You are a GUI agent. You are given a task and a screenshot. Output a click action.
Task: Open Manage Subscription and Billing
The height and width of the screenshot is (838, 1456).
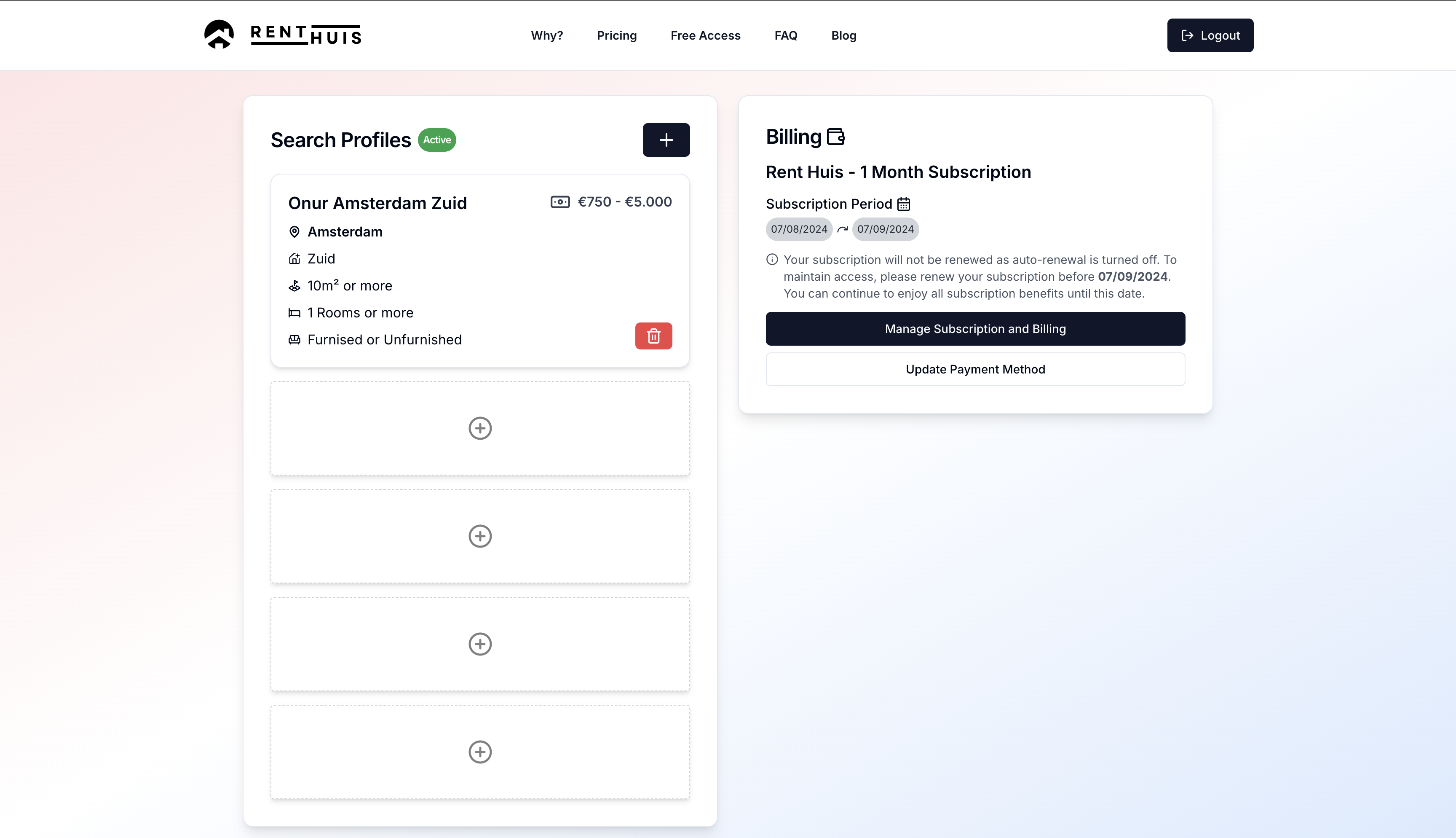tap(975, 329)
